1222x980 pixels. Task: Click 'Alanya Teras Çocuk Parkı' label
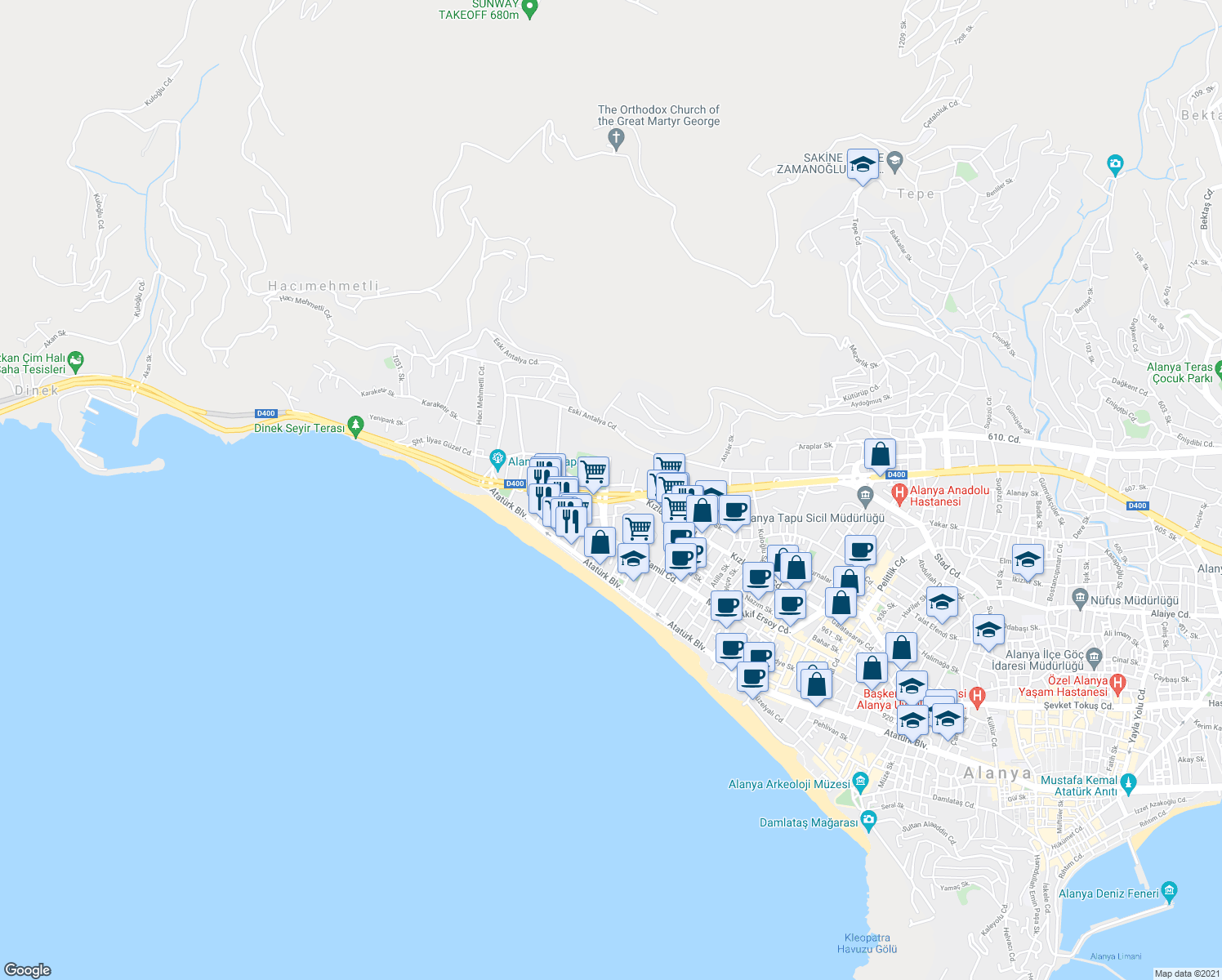[1180, 372]
